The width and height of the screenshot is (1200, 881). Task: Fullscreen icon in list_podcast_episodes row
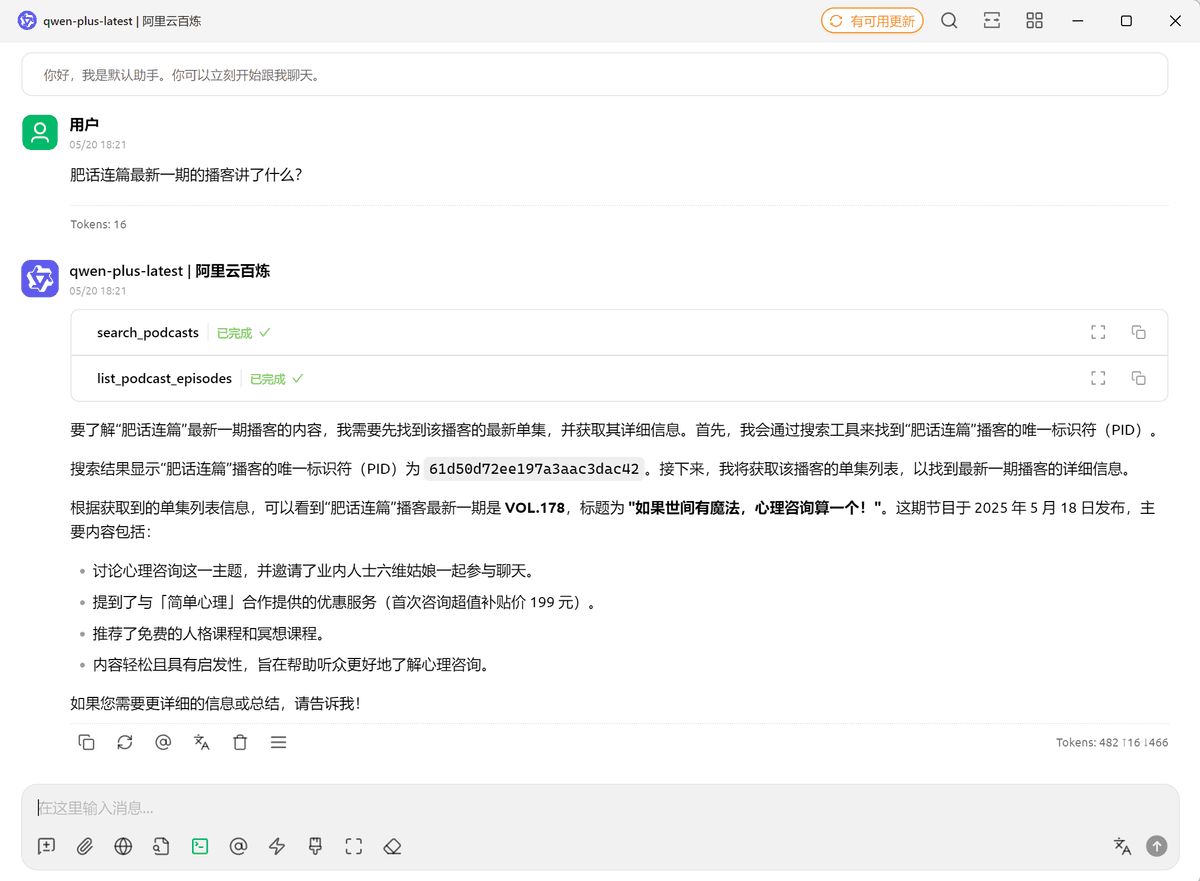(1098, 378)
